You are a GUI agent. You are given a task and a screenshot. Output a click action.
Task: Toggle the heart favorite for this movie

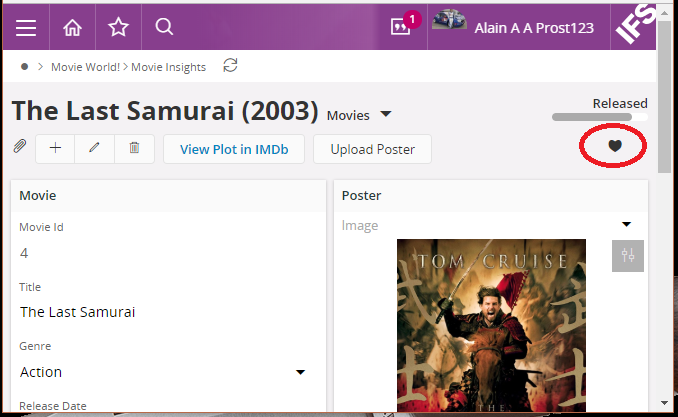tap(615, 146)
